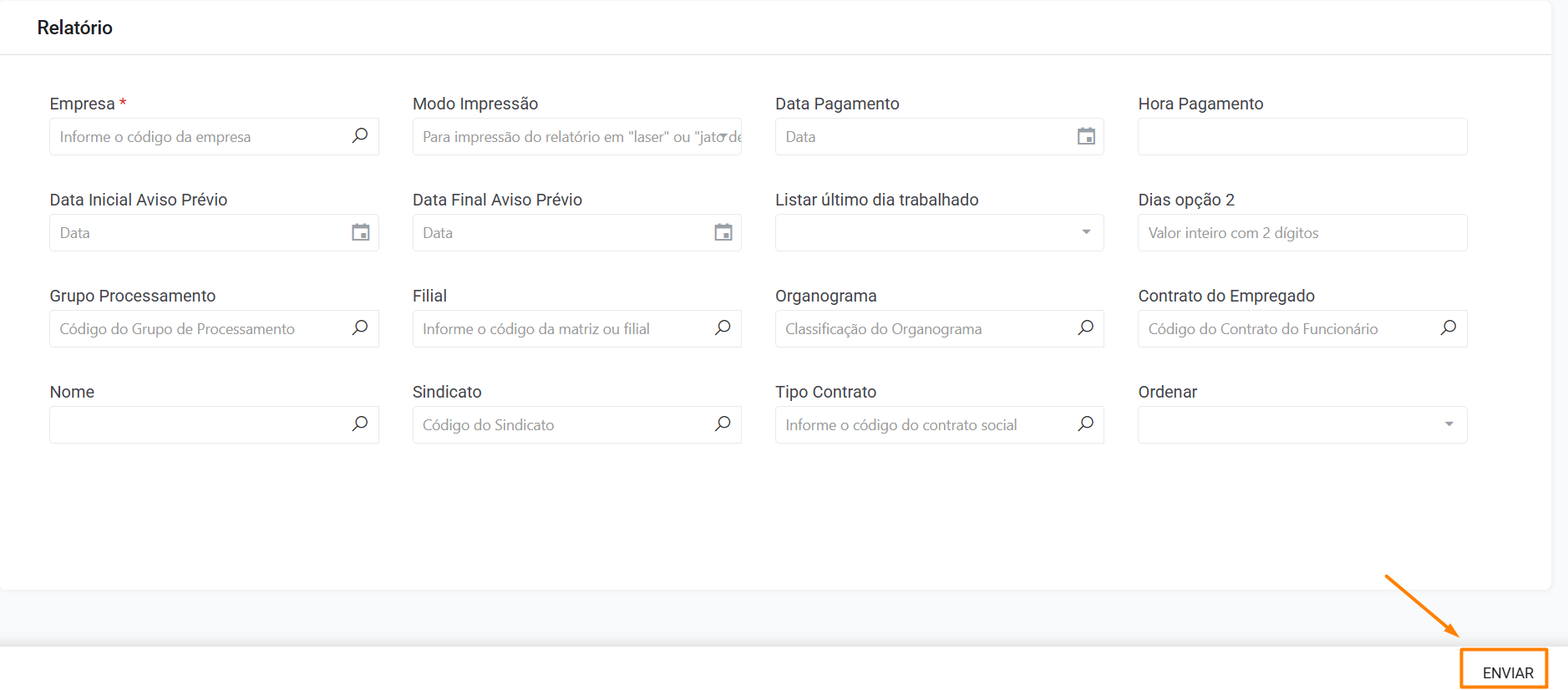Screen dimensions: 1568x690
Task: Focus the Código do Sindicato text field
Action: pyautogui.click(x=560, y=425)
